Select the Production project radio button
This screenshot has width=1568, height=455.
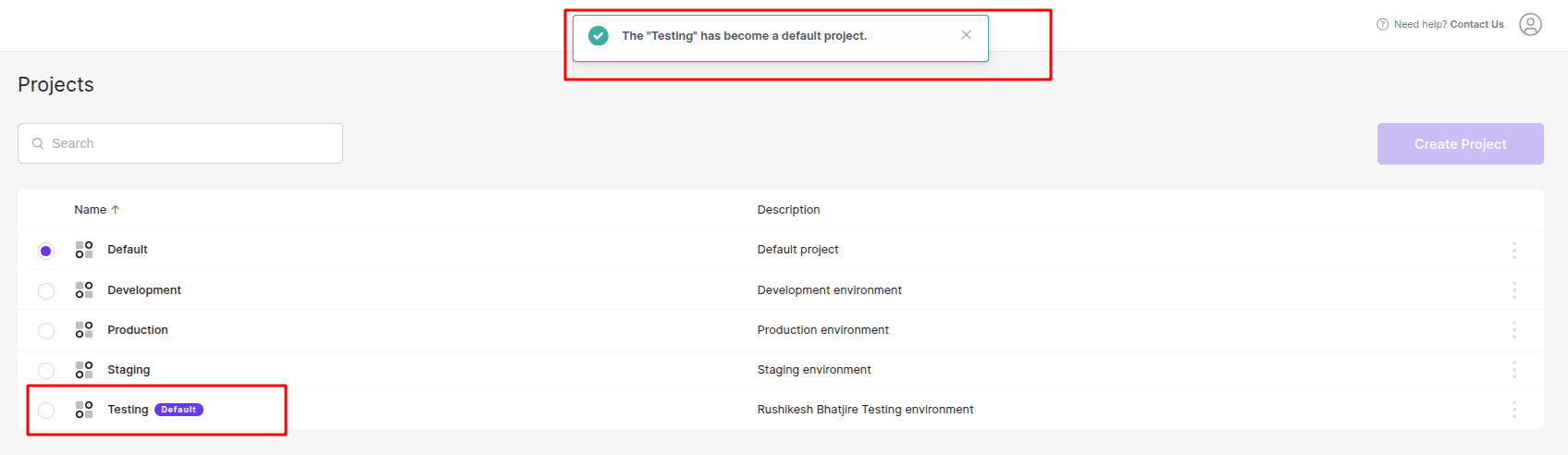coord(46,331)
